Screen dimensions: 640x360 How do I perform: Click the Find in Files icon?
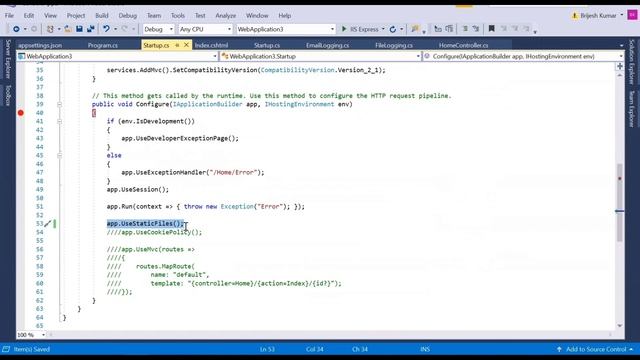(415, 29)
